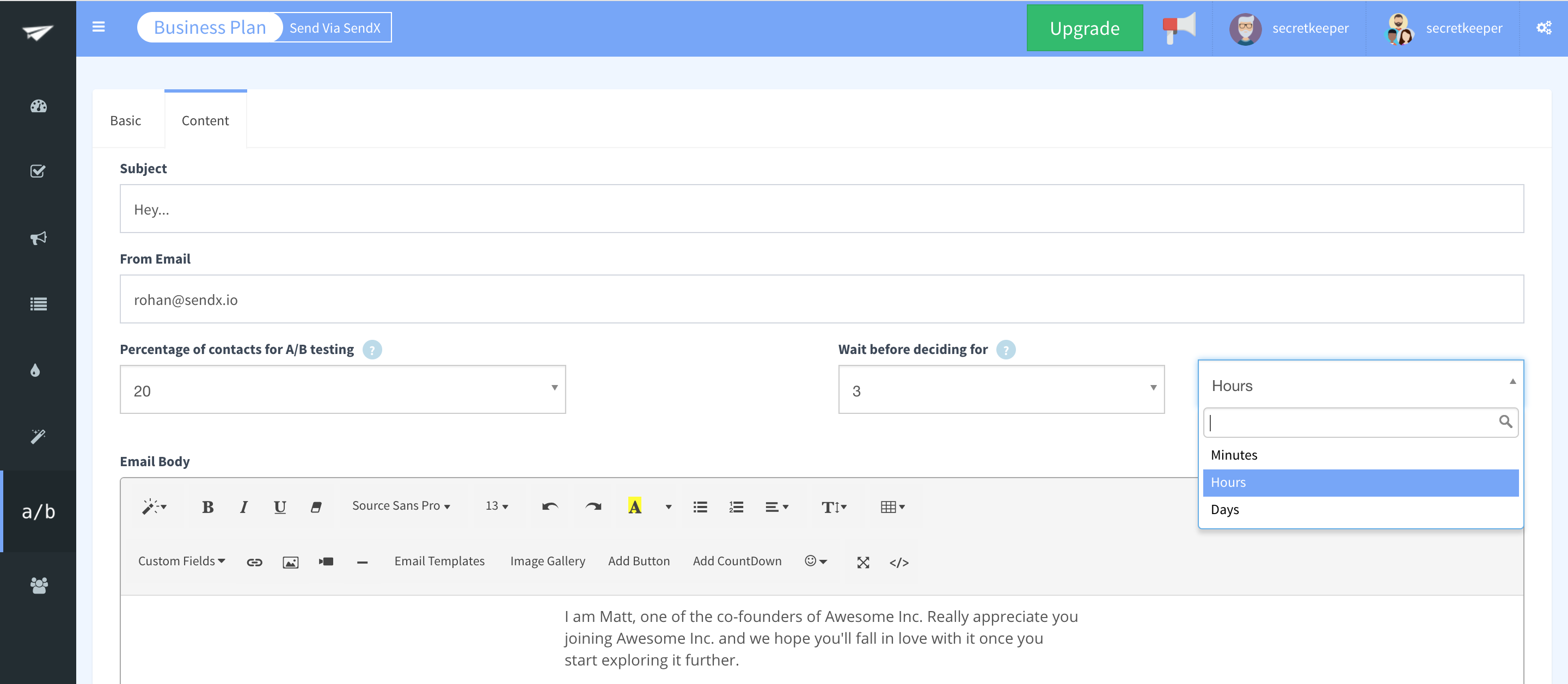Toggle underline formatting in editor

(x=279, y=507)
